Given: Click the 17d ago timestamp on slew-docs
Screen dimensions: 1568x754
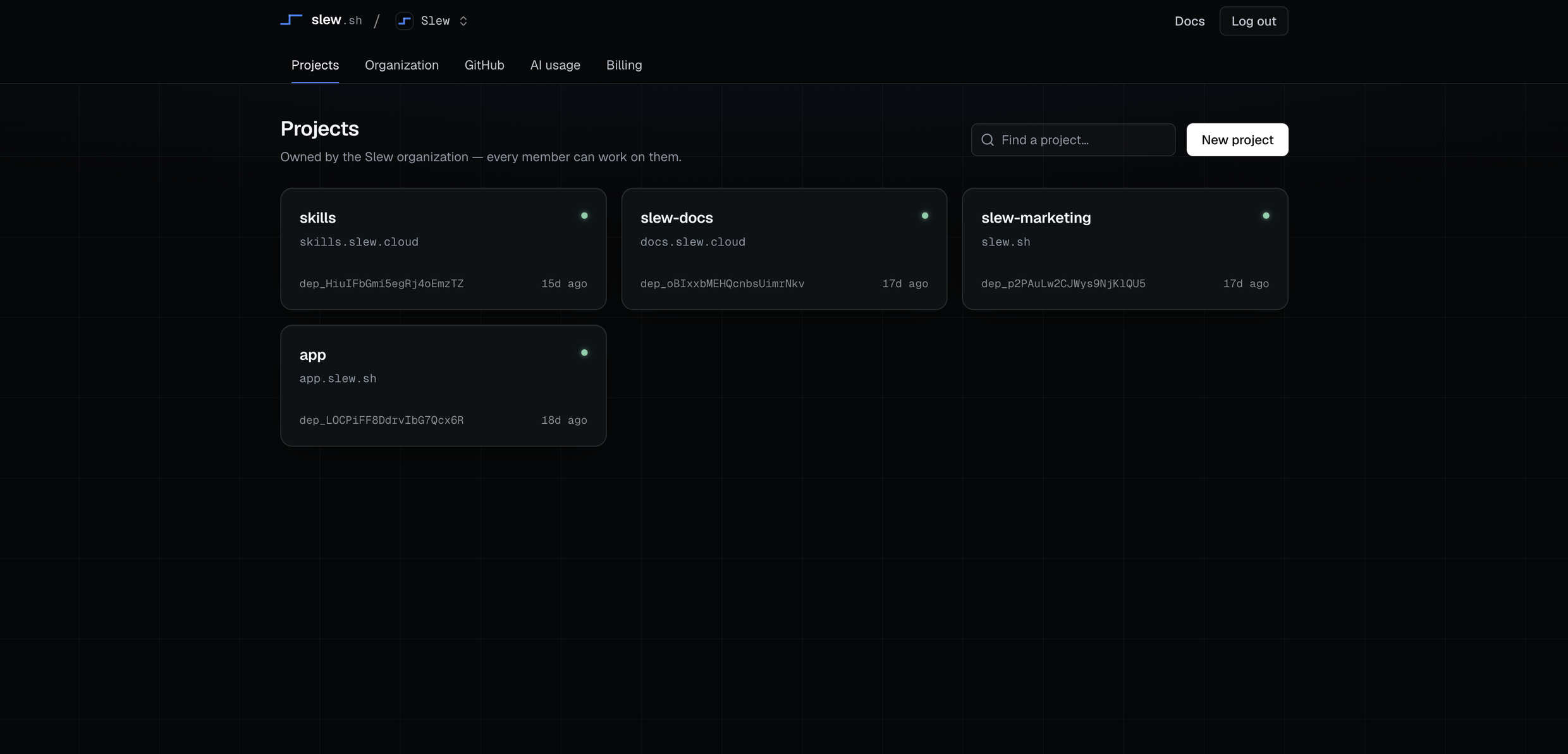Looking at the screenshot, I should coord(905,284).
